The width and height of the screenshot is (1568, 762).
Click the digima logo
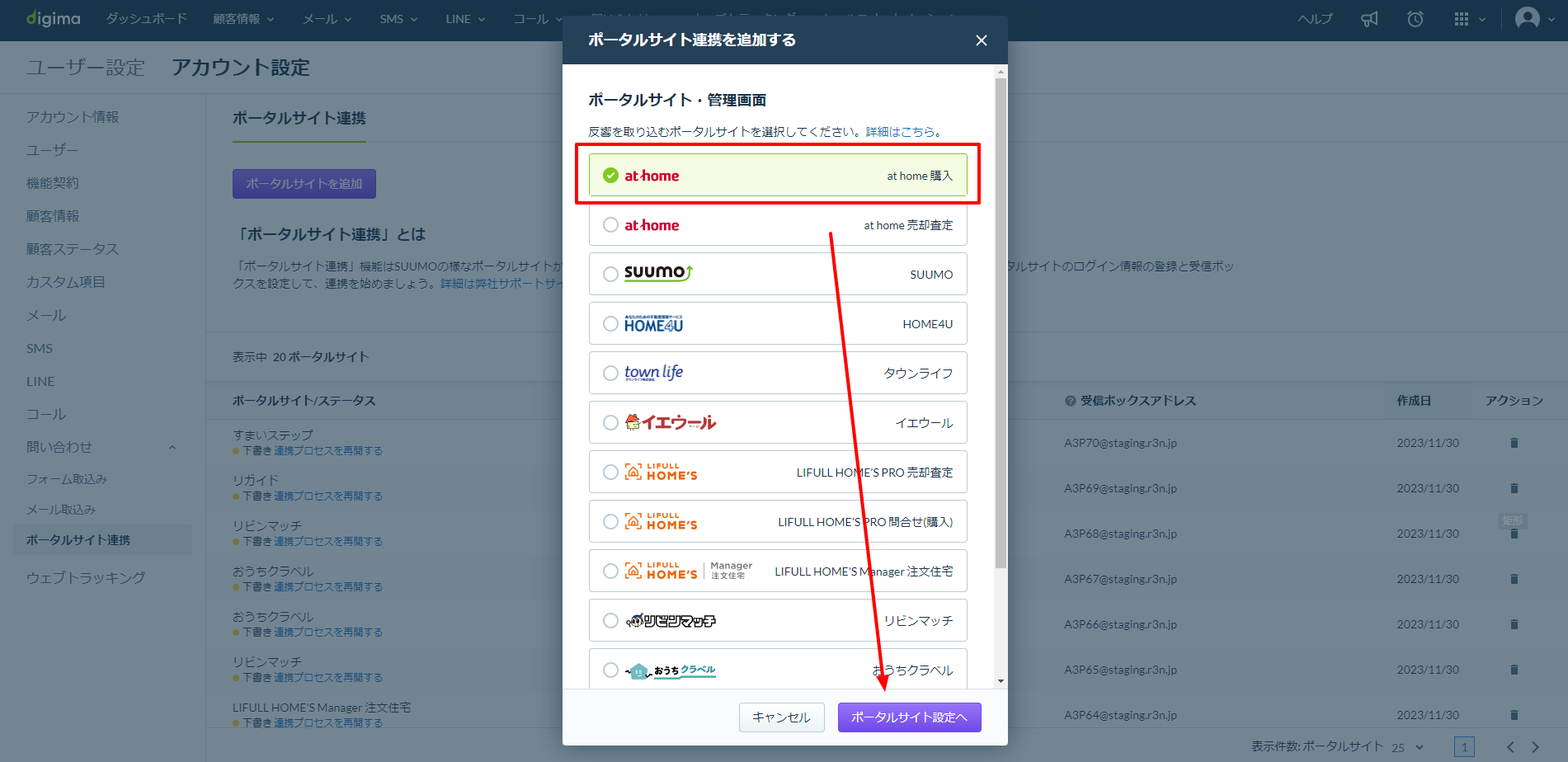coord(54,18)
